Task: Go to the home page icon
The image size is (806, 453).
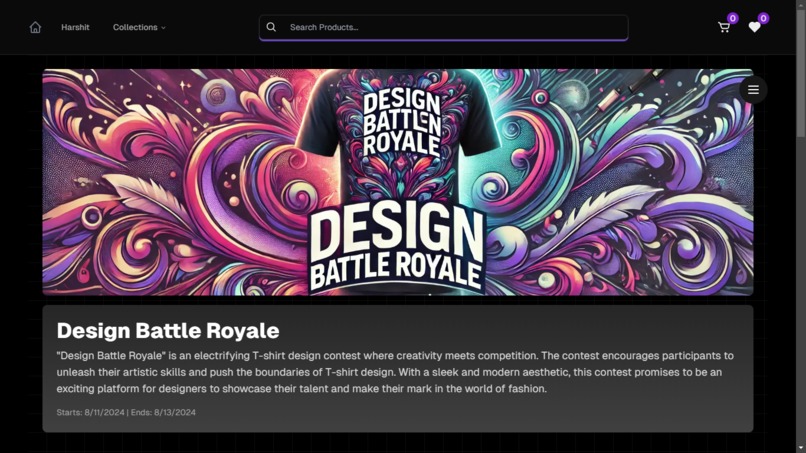Action: point(35,27)
